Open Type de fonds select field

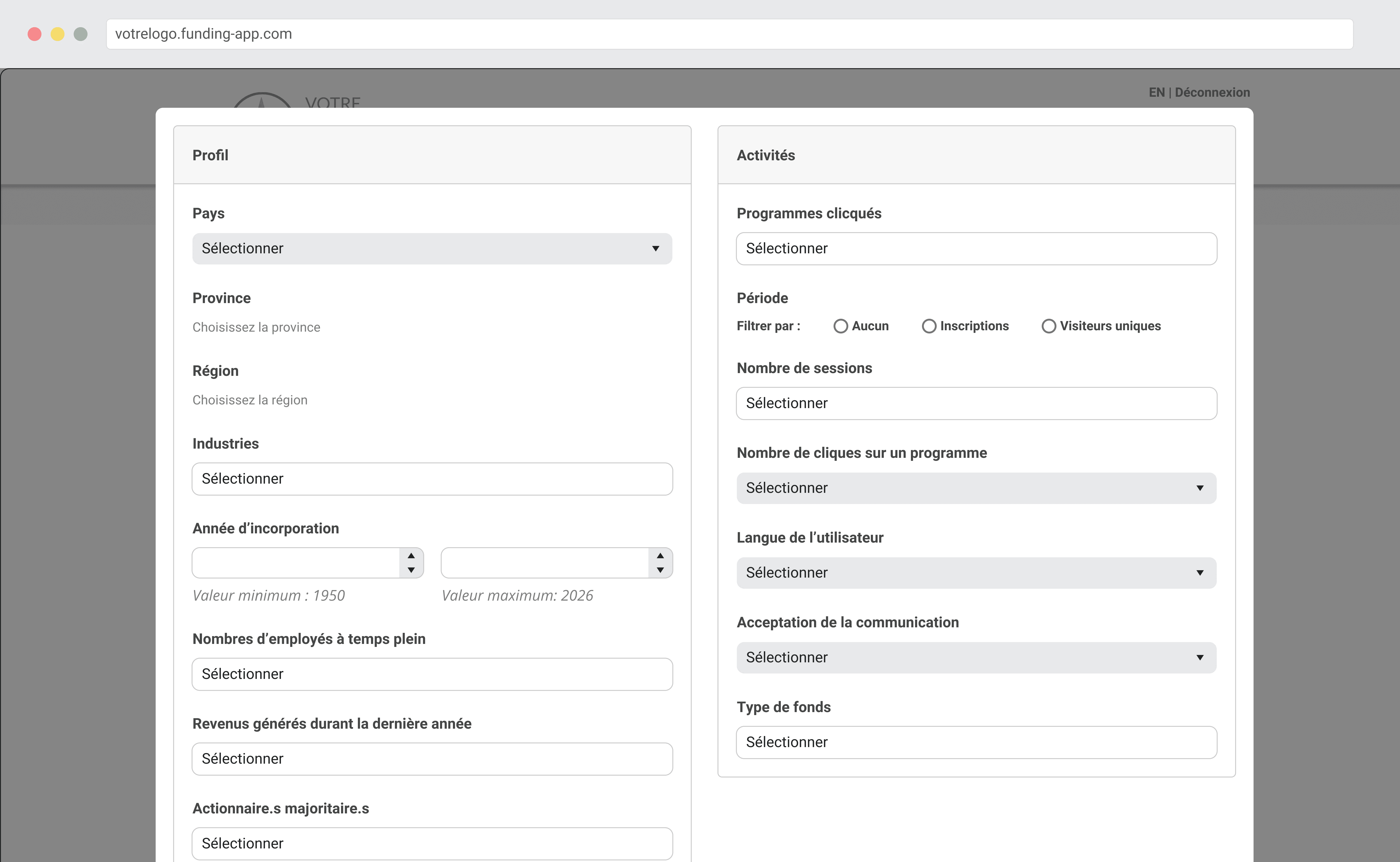[x=977, y=742]
